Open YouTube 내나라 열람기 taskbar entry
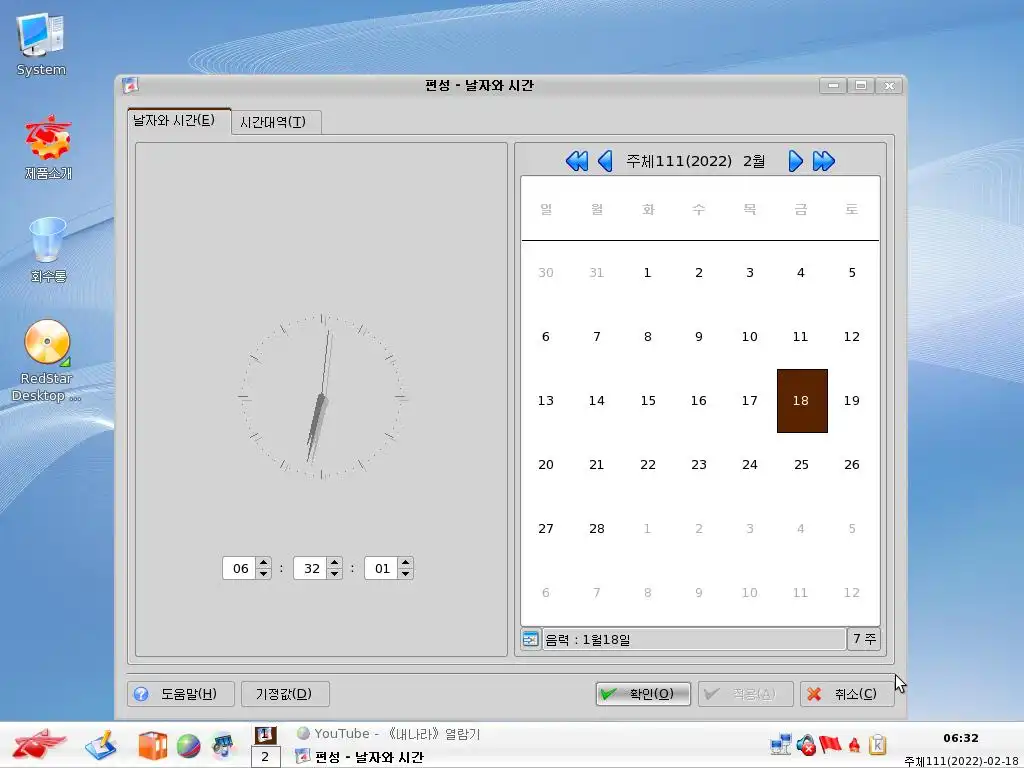Image resolution: width=1024 pixels, height=768 pixels. (x=389, y=733)
